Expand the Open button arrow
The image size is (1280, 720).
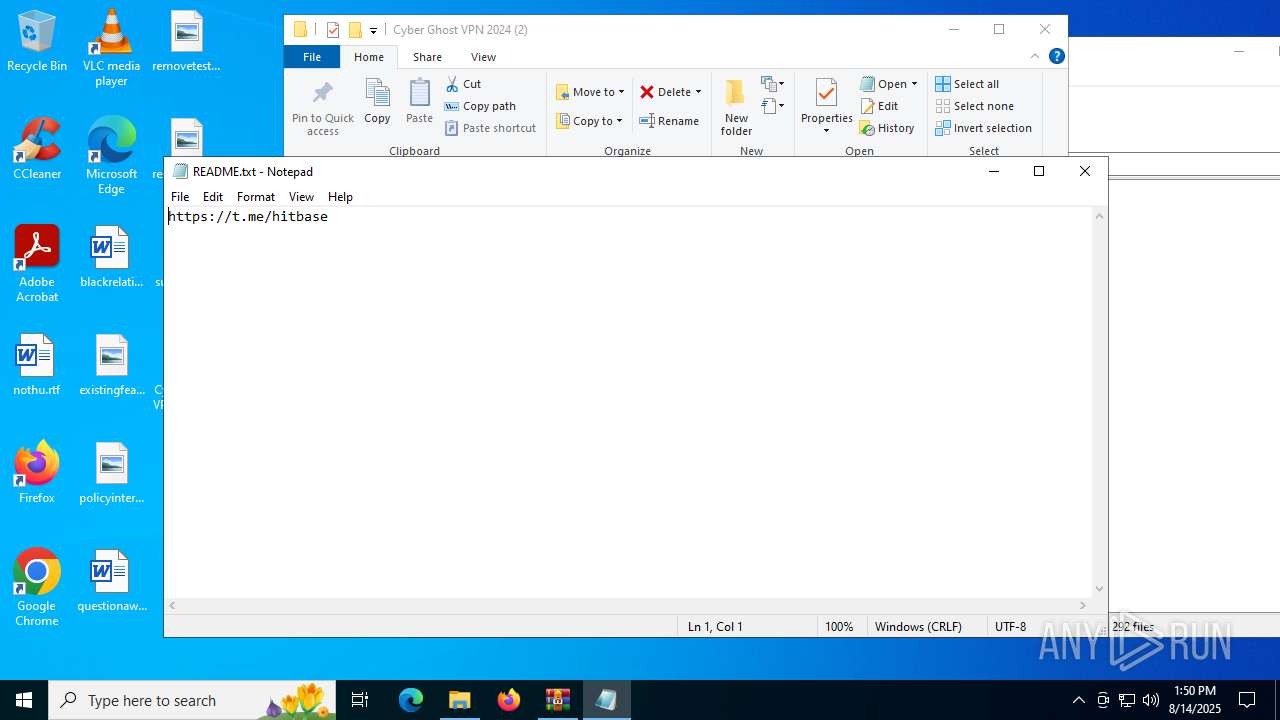point(914,84)
